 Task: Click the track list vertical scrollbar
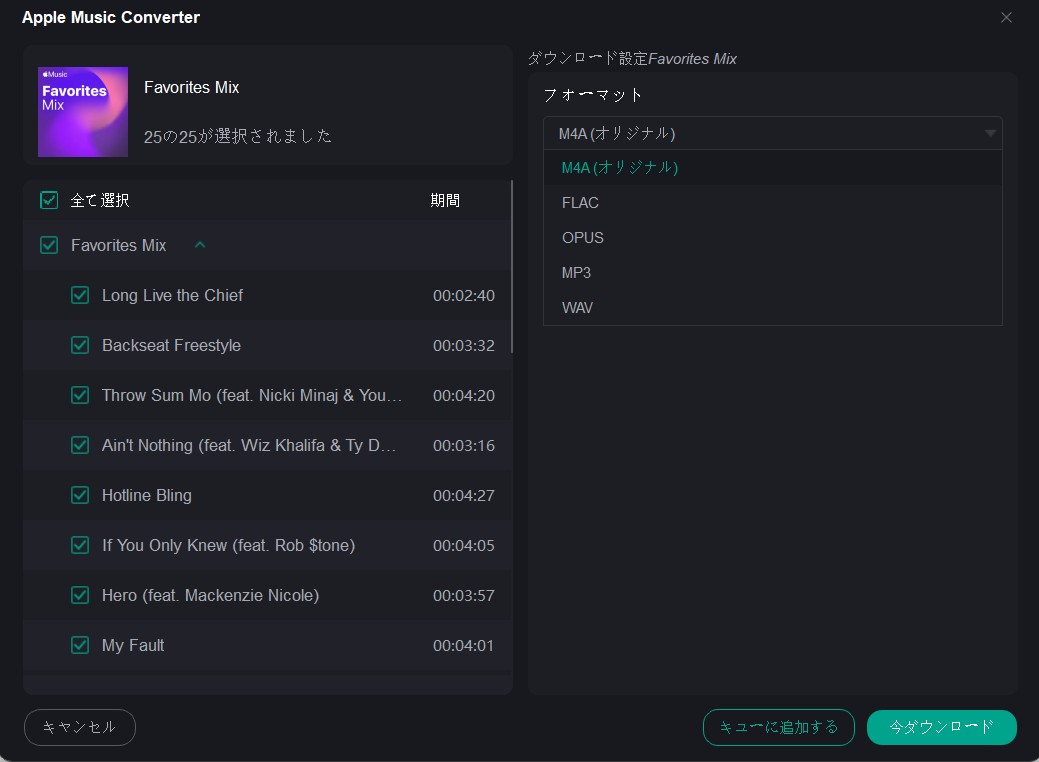coord(512,266)
